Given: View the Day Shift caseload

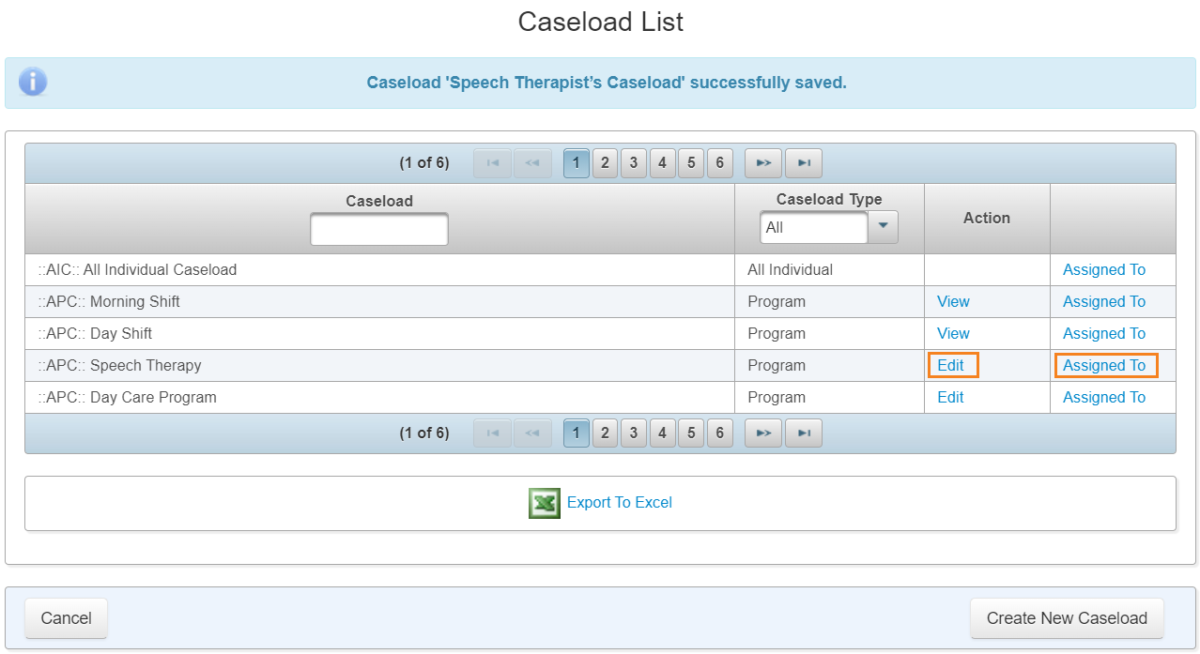Looking at the screenshot, I should pyautogui.click(x=953, y=333).
